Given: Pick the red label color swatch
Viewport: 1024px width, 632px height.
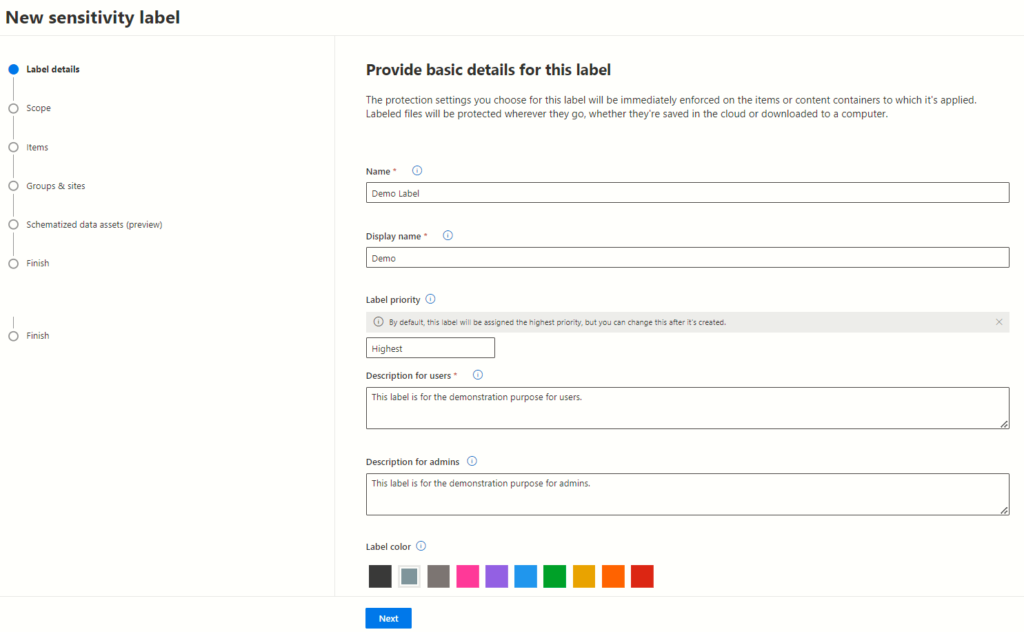Looking at the screenshot, I should tap(642, 576).
